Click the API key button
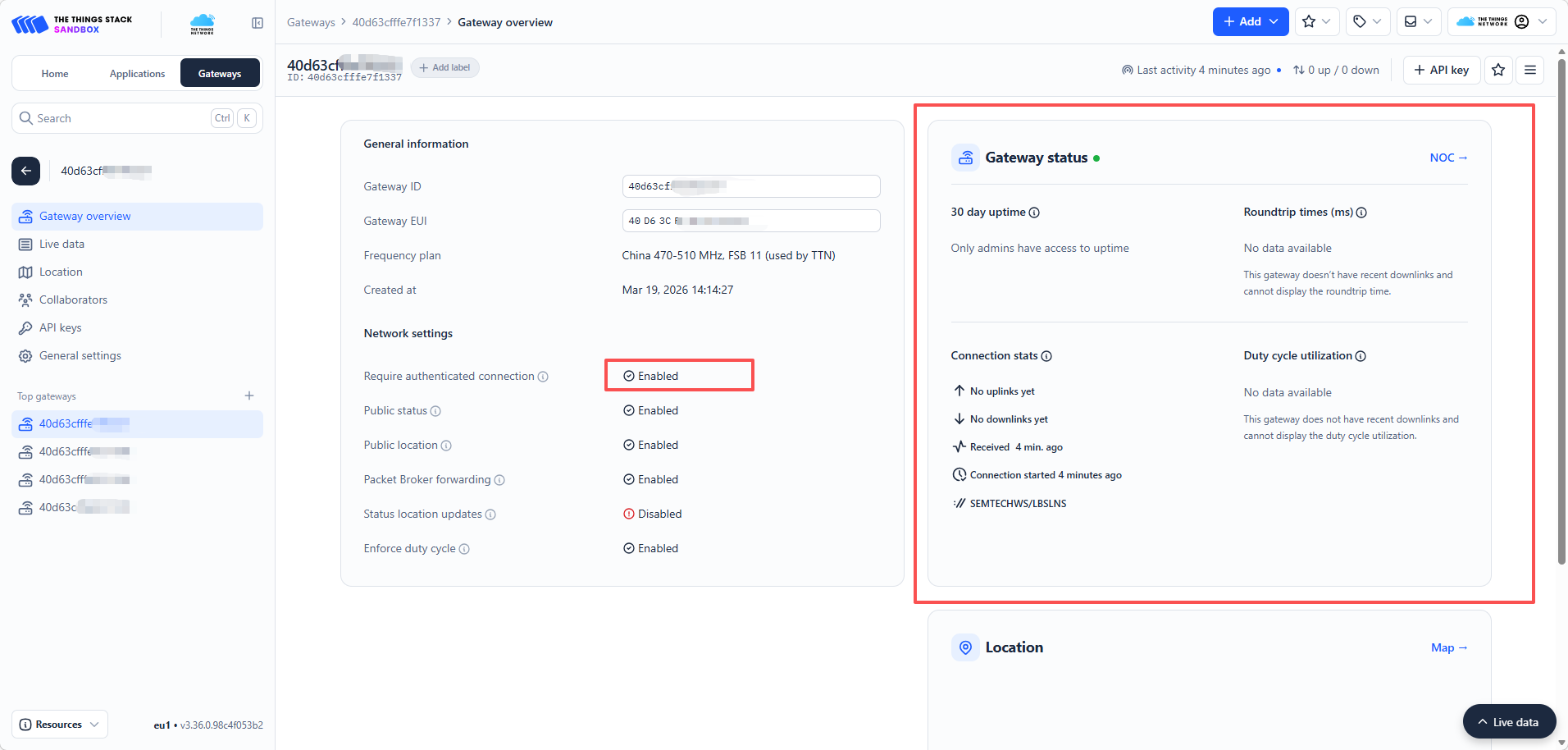1568x750 pixels. [1442, 70]
